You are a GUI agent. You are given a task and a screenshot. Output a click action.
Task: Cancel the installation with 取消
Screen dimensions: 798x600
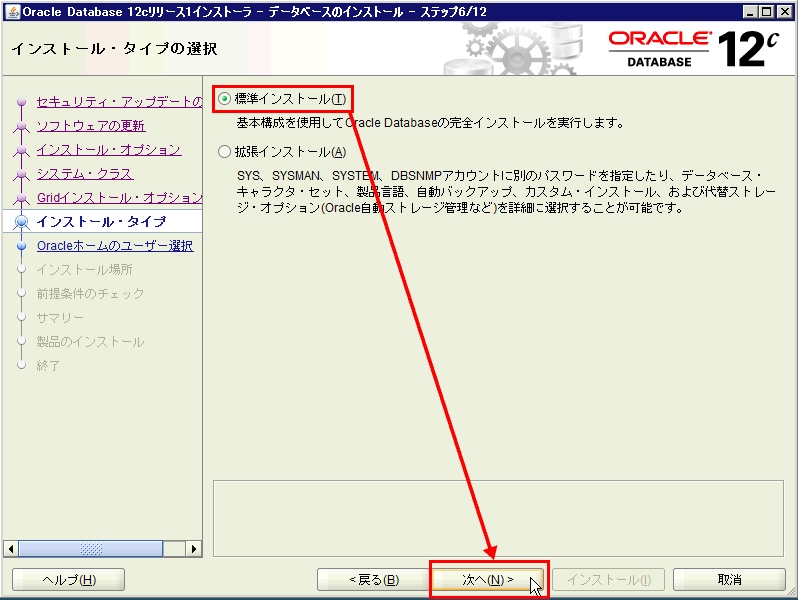729,580
